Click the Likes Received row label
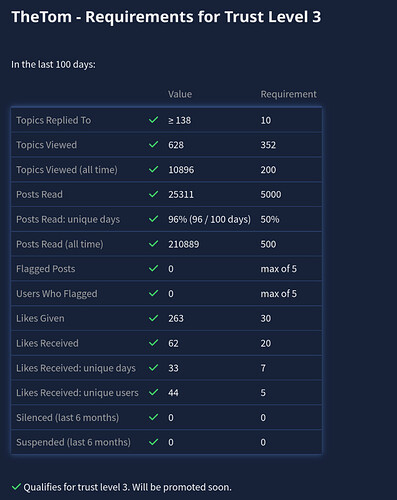Screen dimensions: 397x500 pos(47,343)
